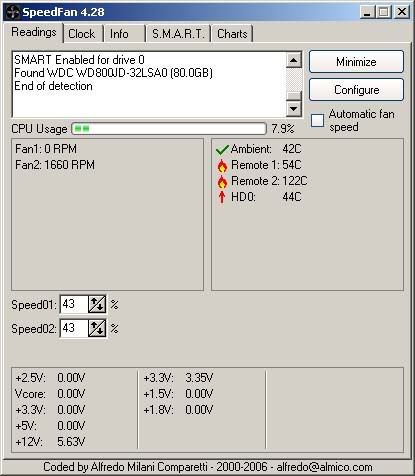The height and width of the screenshot is (476, 415).
Task: Click the 'SMART Enabled for drive 0' log line
Action: click(x=79, y=60)
